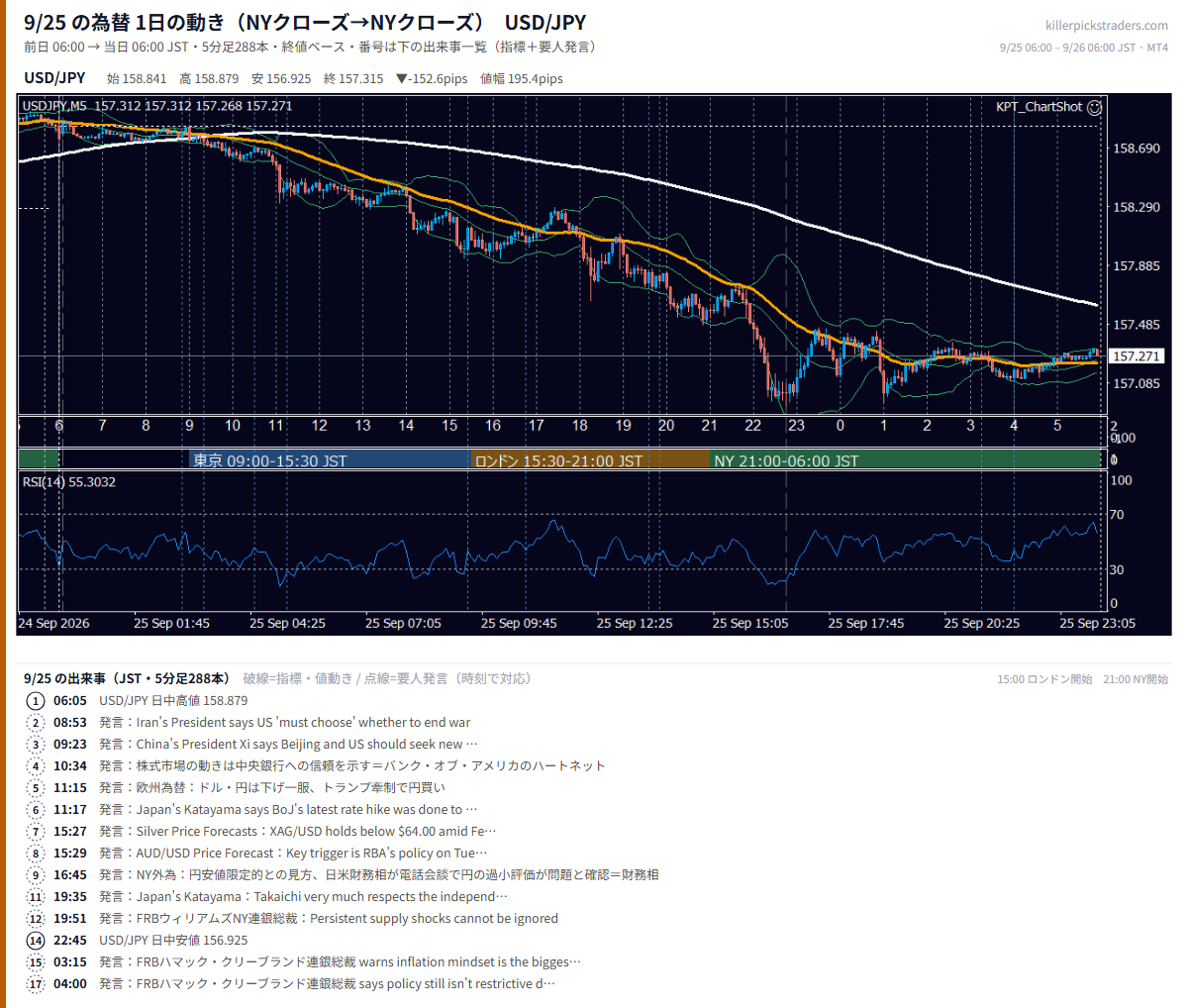
Task: Click circled number 6 event marker
Action: pos(36,810)
